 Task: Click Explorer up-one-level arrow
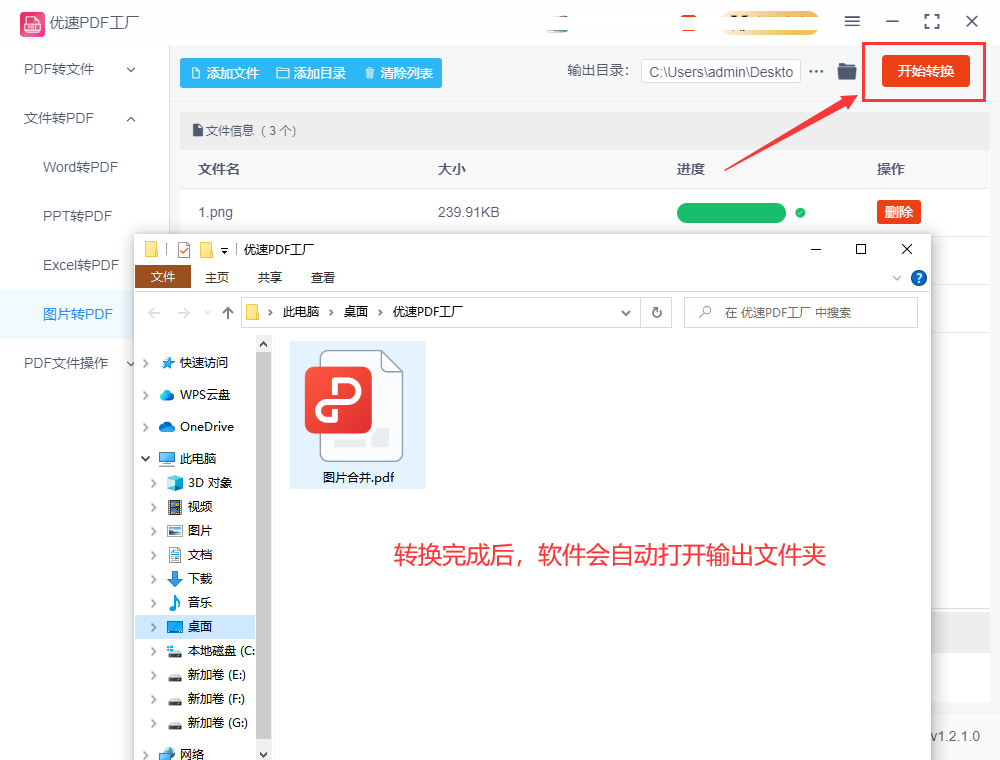point(228,312)
